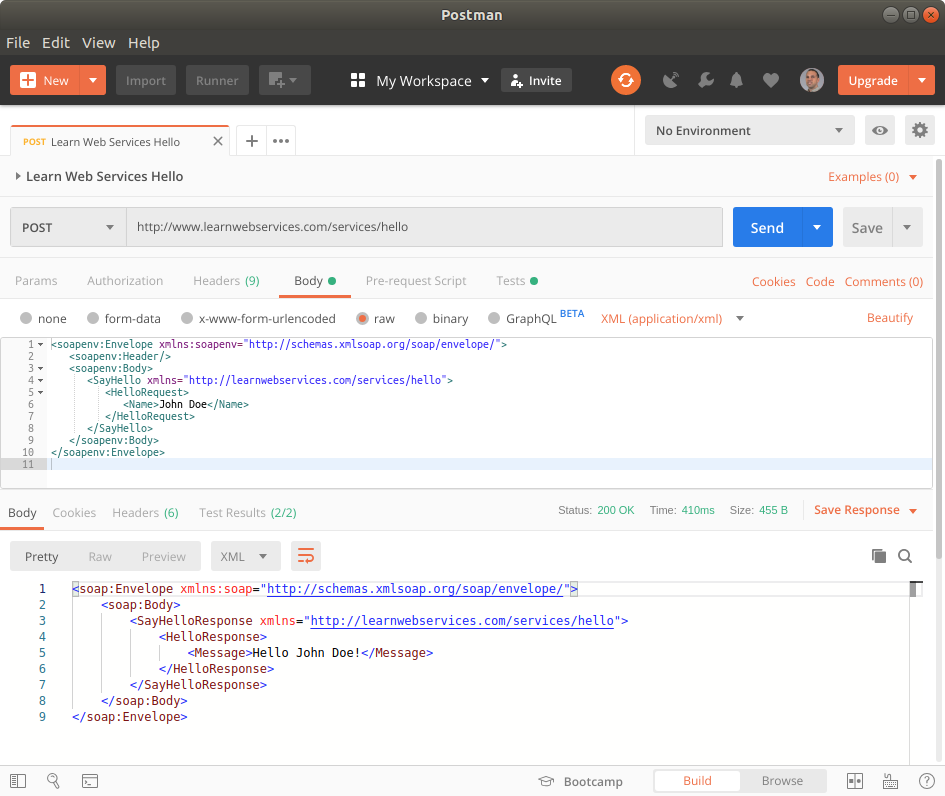Click the main window vertical scrollbar
The height and width of the screenshot is (796, 945).
click(x=939, y=359)
